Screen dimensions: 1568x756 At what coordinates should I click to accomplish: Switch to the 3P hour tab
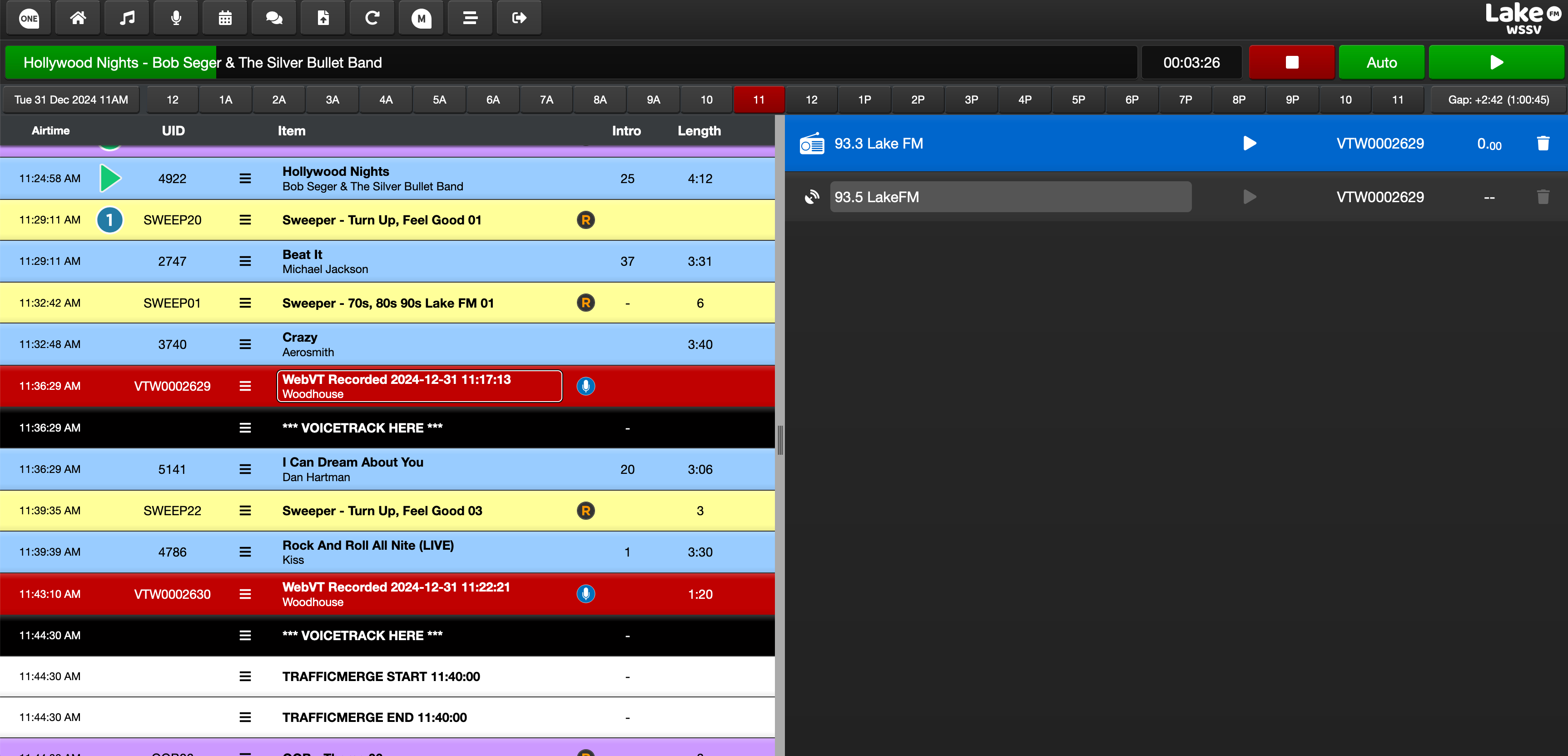point(971,99)
